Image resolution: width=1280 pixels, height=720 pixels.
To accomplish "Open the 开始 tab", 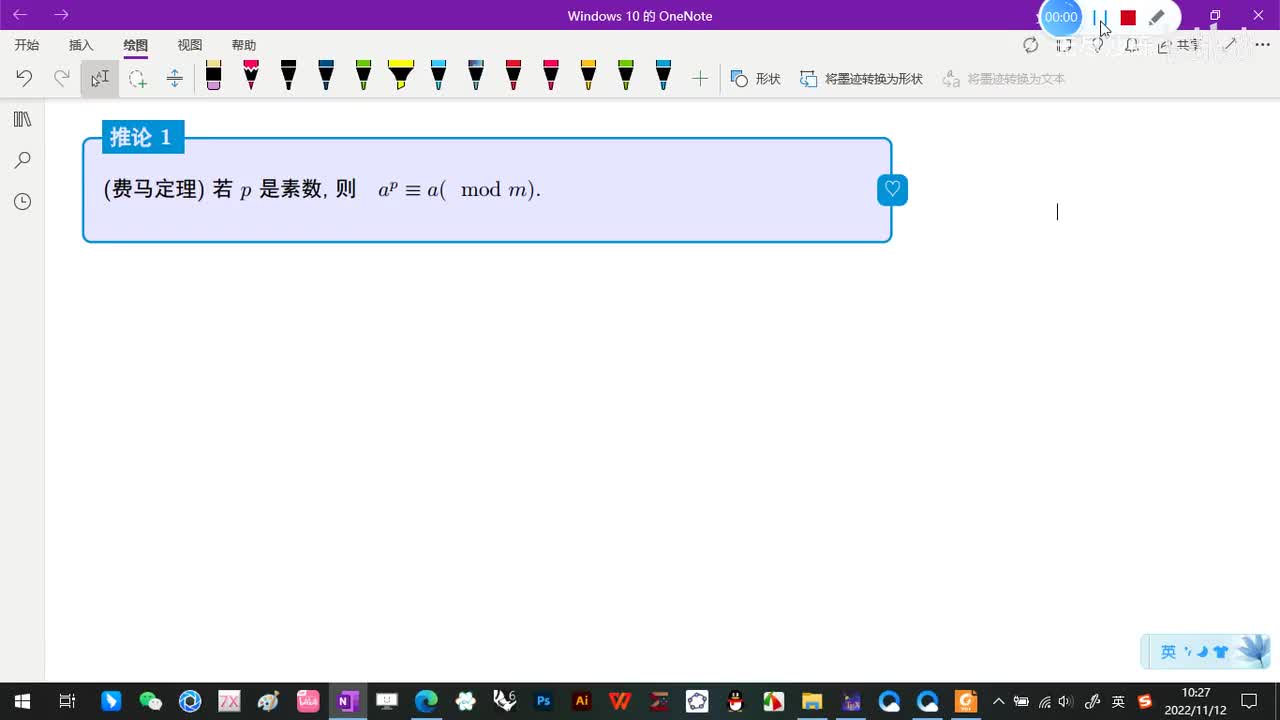I will (x=27, y=45).
